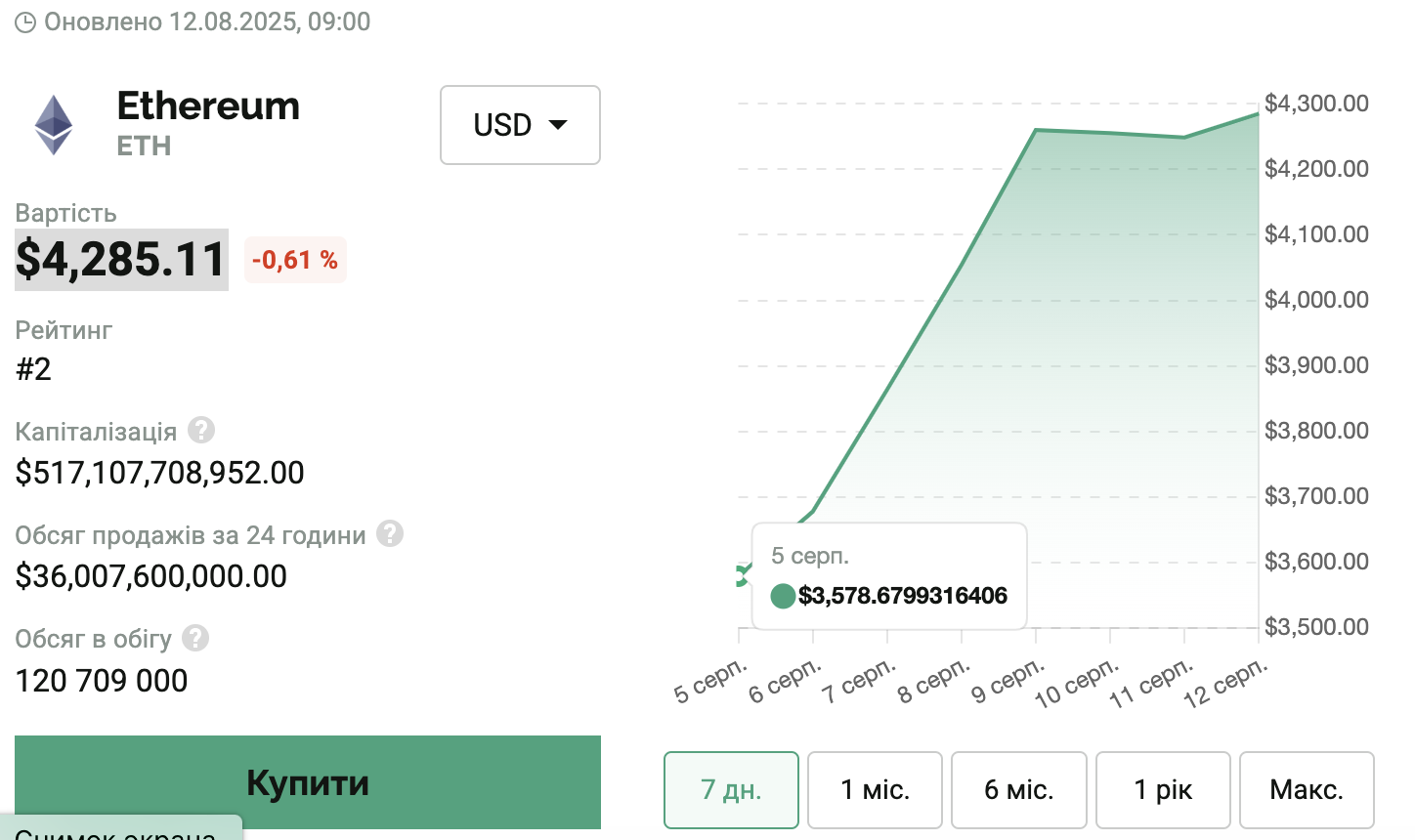Click the 1 рік range button
This screenshot has height=840, width=1415.
pos(1163,789)
